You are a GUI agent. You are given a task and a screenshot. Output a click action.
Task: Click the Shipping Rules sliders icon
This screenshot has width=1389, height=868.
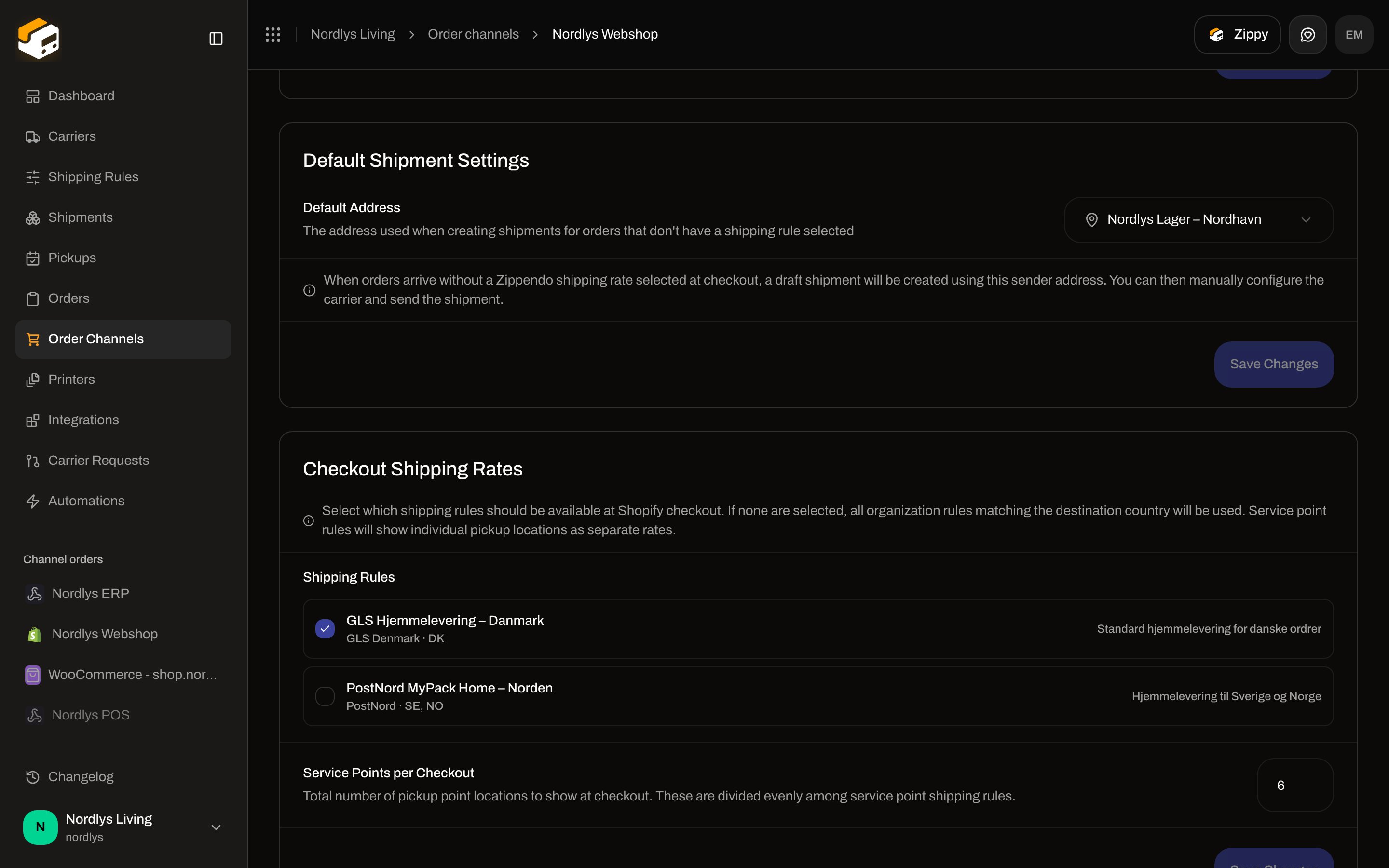point(33,177)
